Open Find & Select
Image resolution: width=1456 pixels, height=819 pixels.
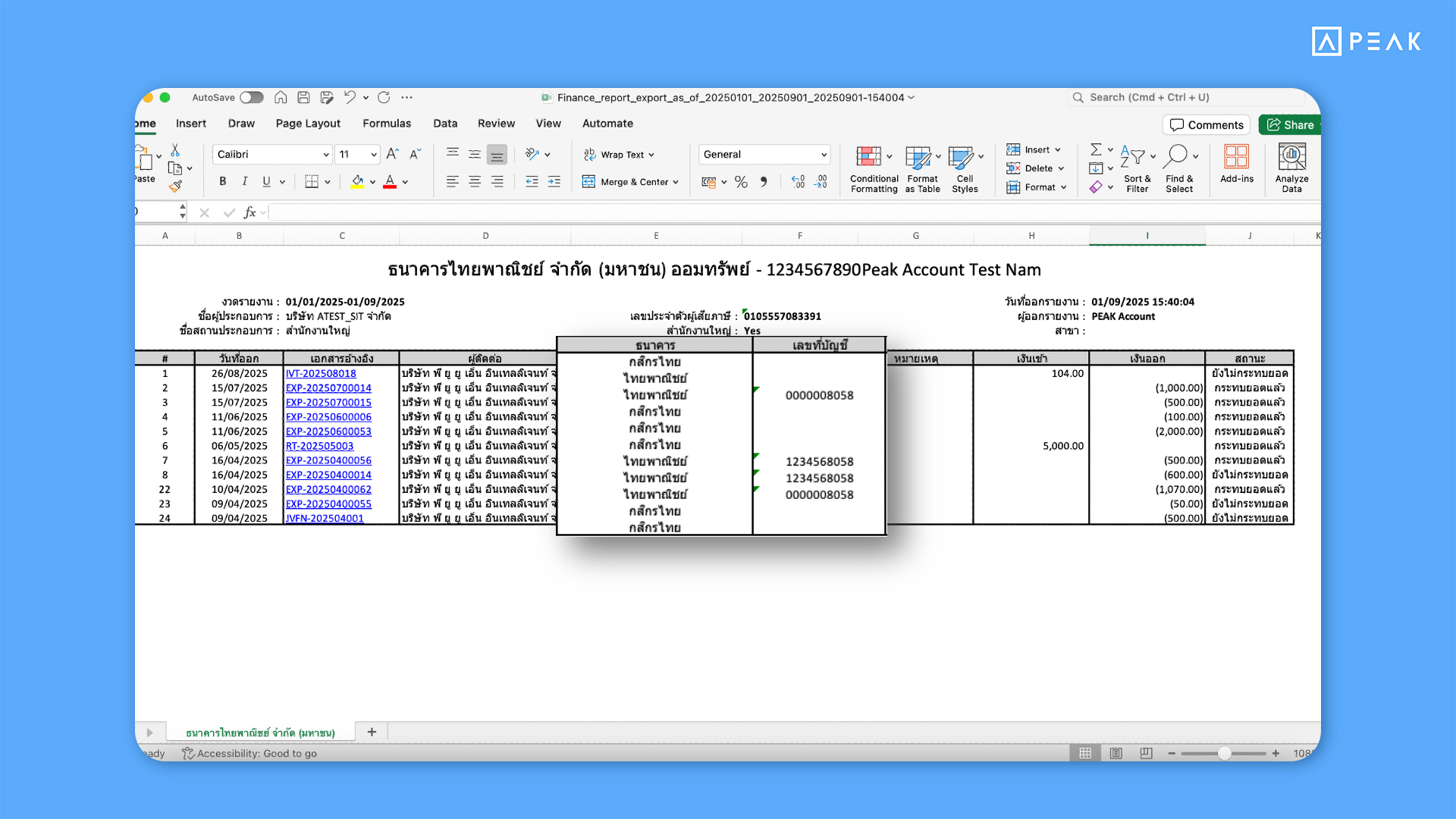pos(1179,169)
